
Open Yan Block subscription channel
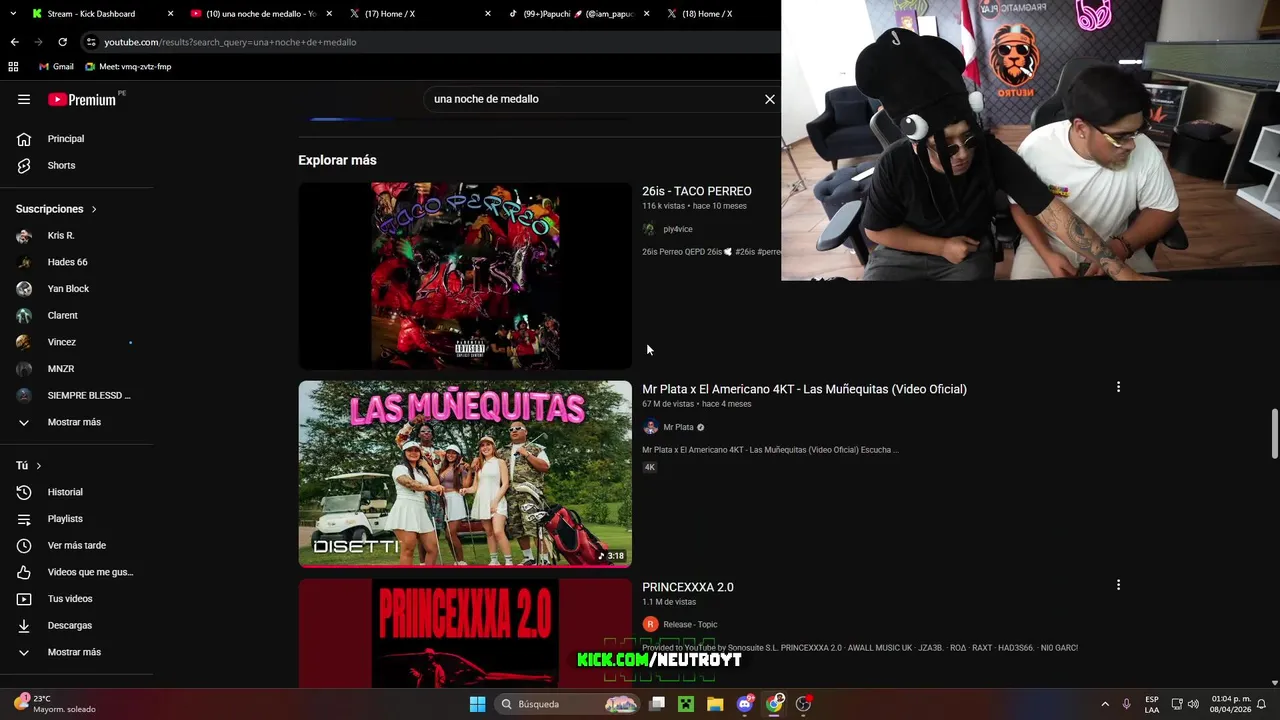[x=68, y=289]
